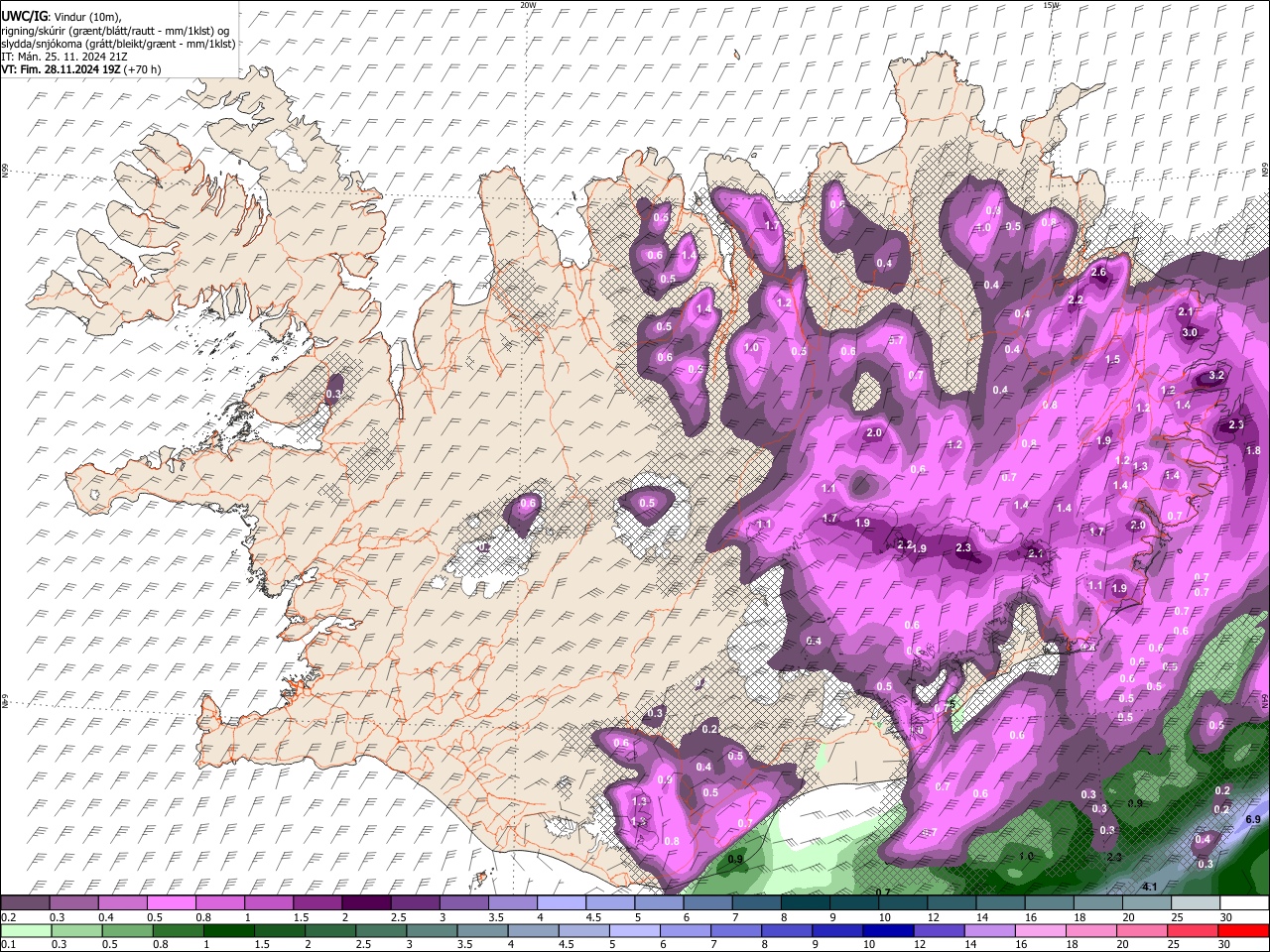The image size is (1270, 952).
Task: Click the '1.5' tick on the rain legend
Action: [x=262, y=944]
